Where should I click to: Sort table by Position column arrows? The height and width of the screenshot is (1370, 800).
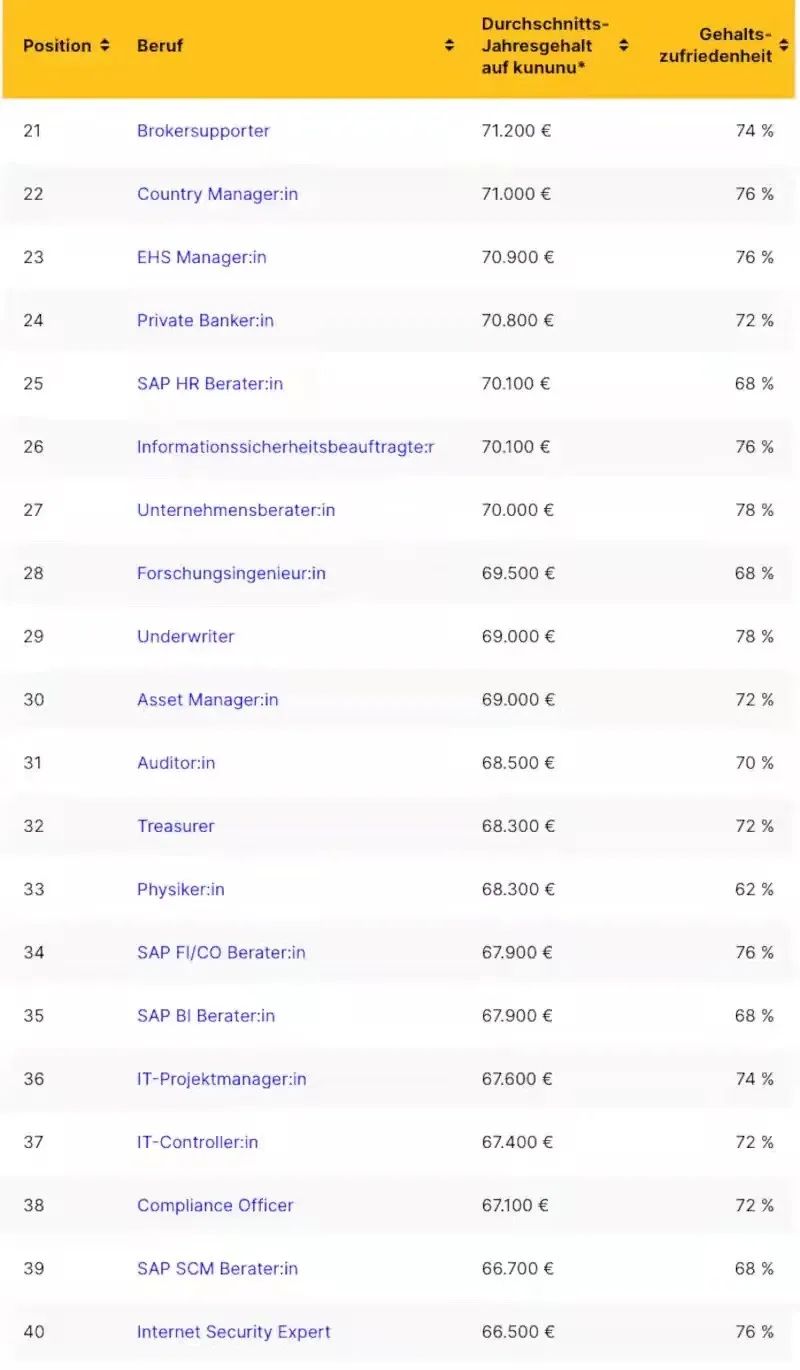[x=104, y=46]
